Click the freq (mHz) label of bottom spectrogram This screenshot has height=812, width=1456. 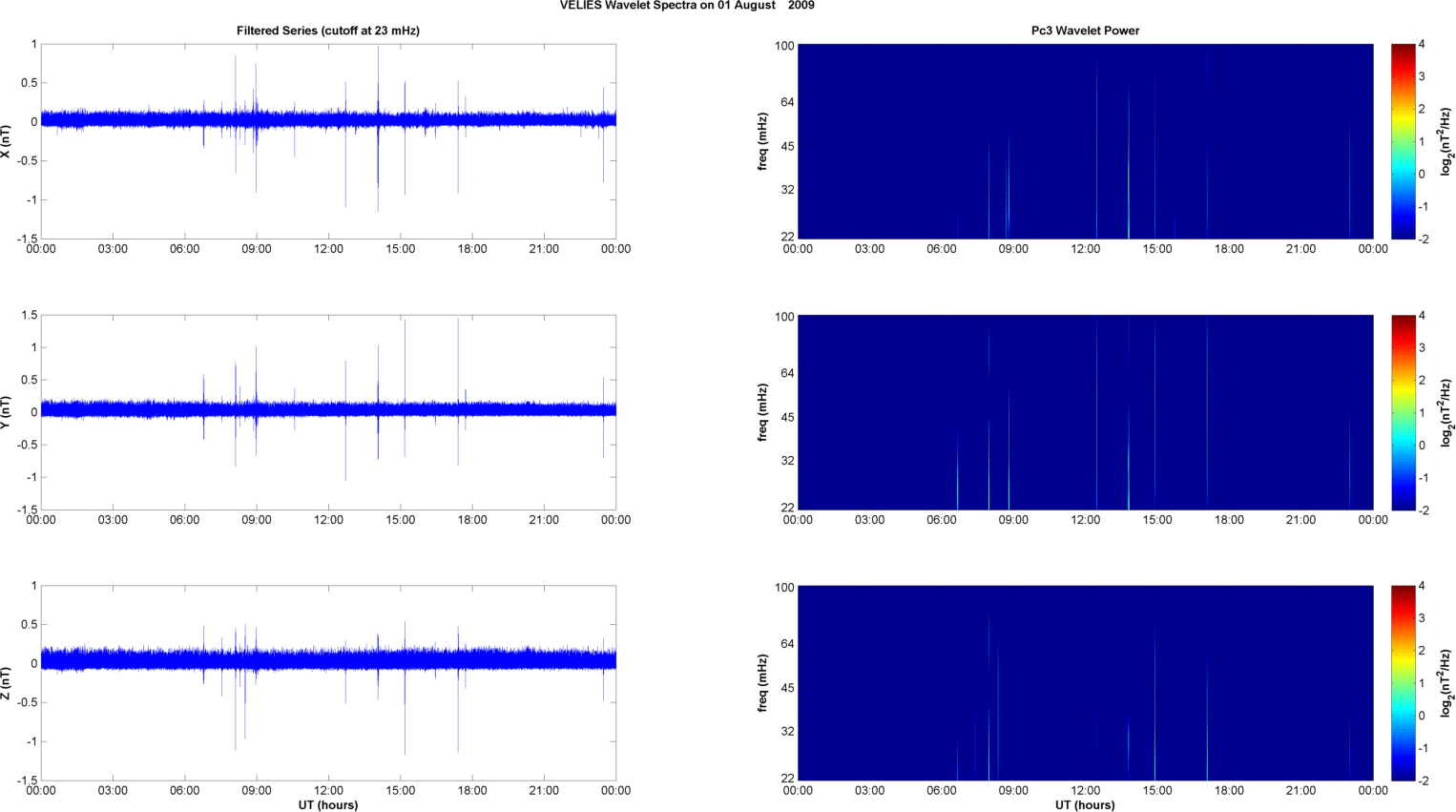(x=763, y=683)
